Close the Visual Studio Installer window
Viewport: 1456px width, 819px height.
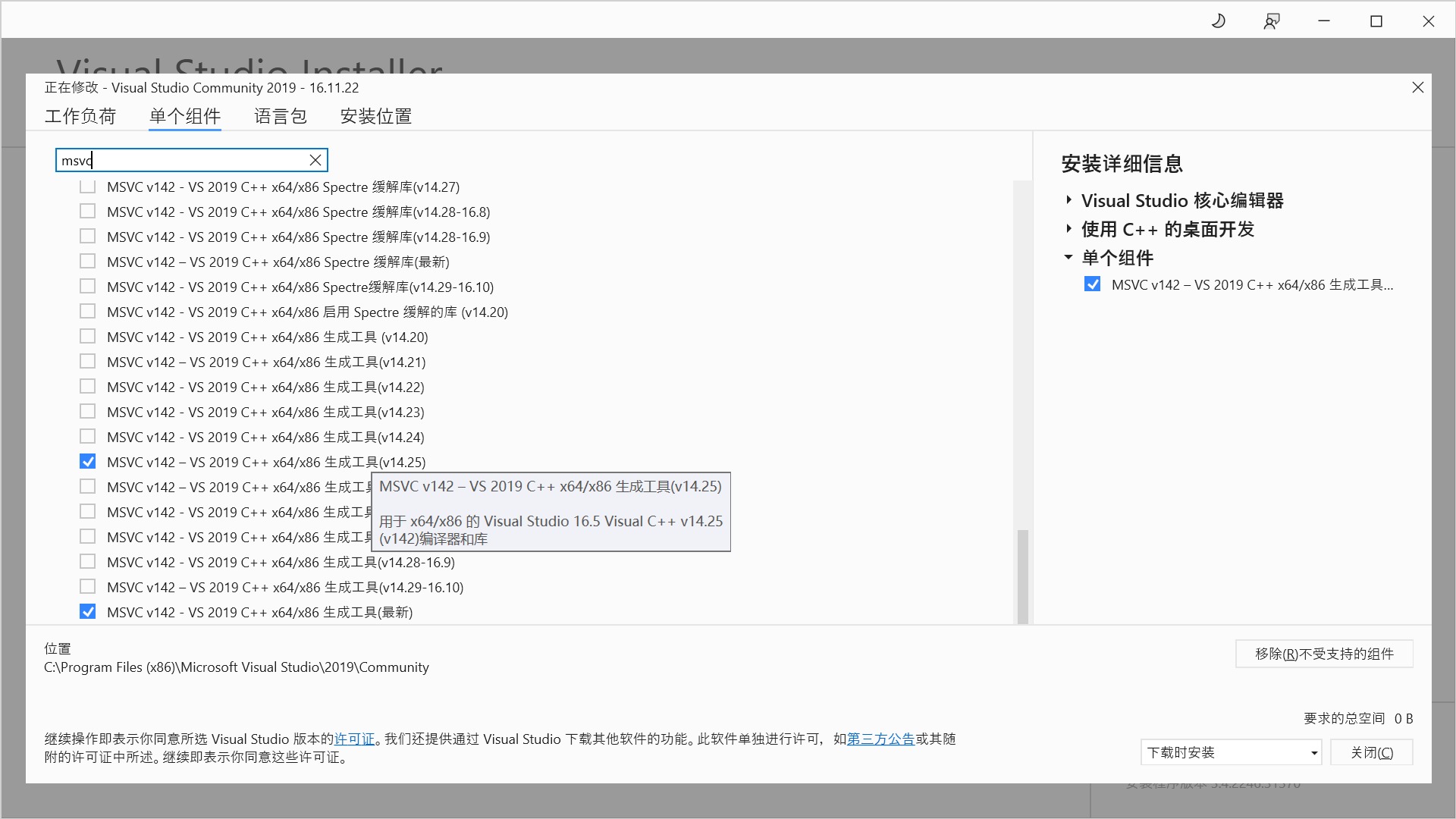click(1428, 21)
